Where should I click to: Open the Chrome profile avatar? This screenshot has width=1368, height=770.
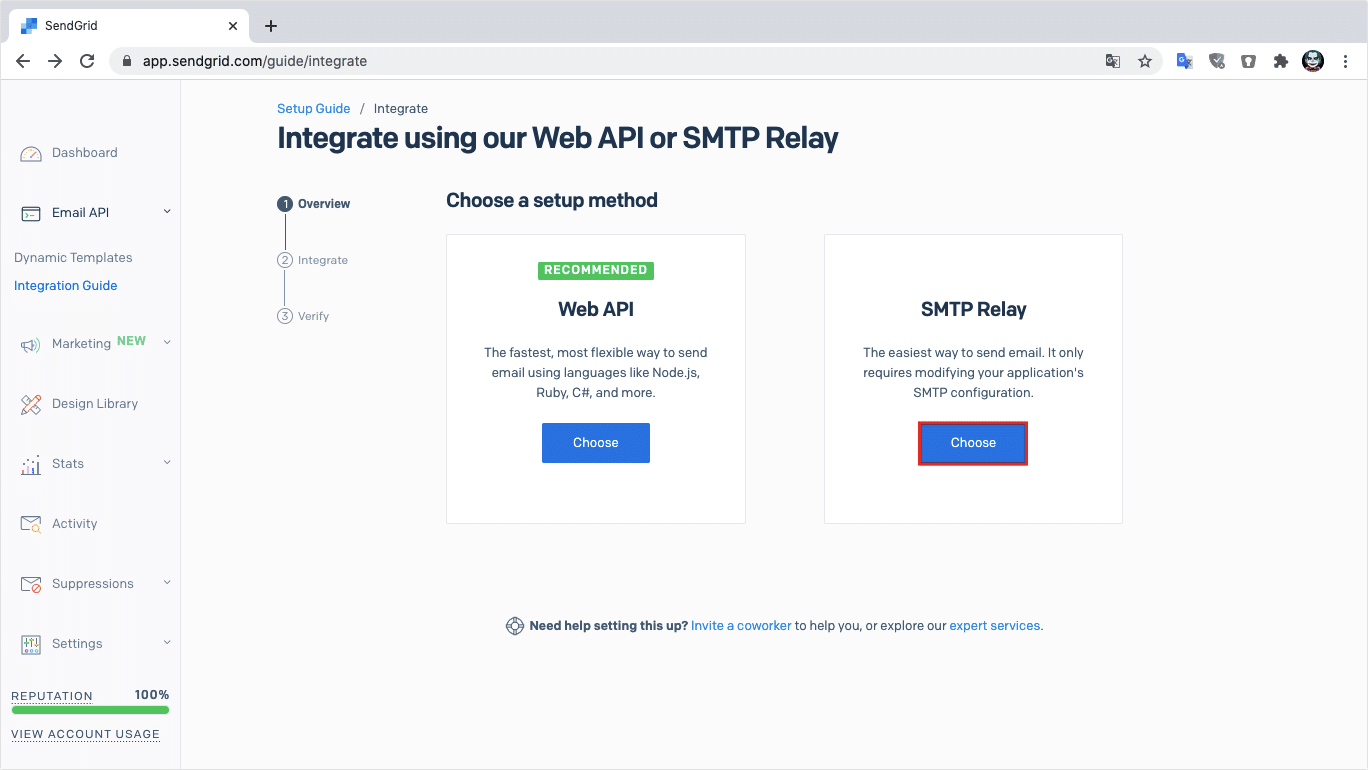[x=1313, y=61]
